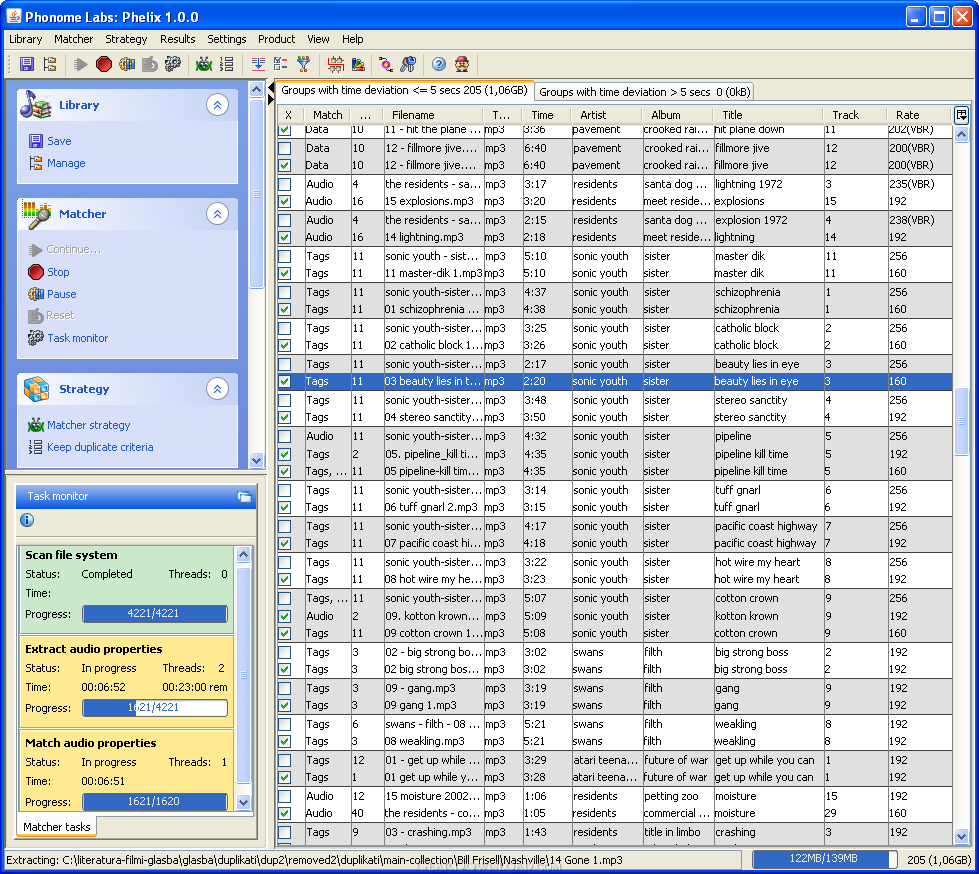The image size is (979, 874).
Task: Uncheck the box for 09. kotton krown row
Action: point(285,616)
